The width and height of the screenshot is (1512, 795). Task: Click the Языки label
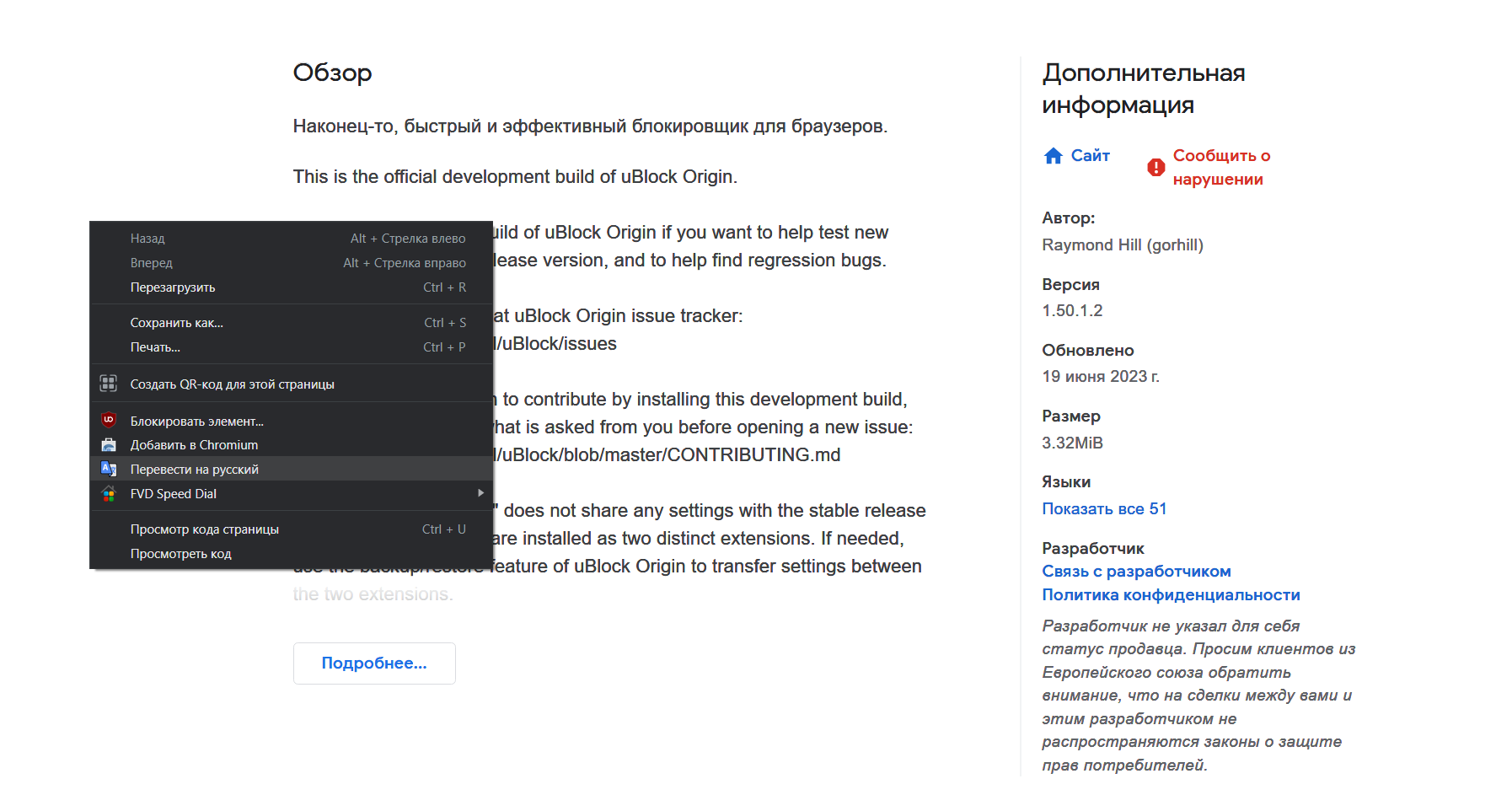click(1066, 482)
